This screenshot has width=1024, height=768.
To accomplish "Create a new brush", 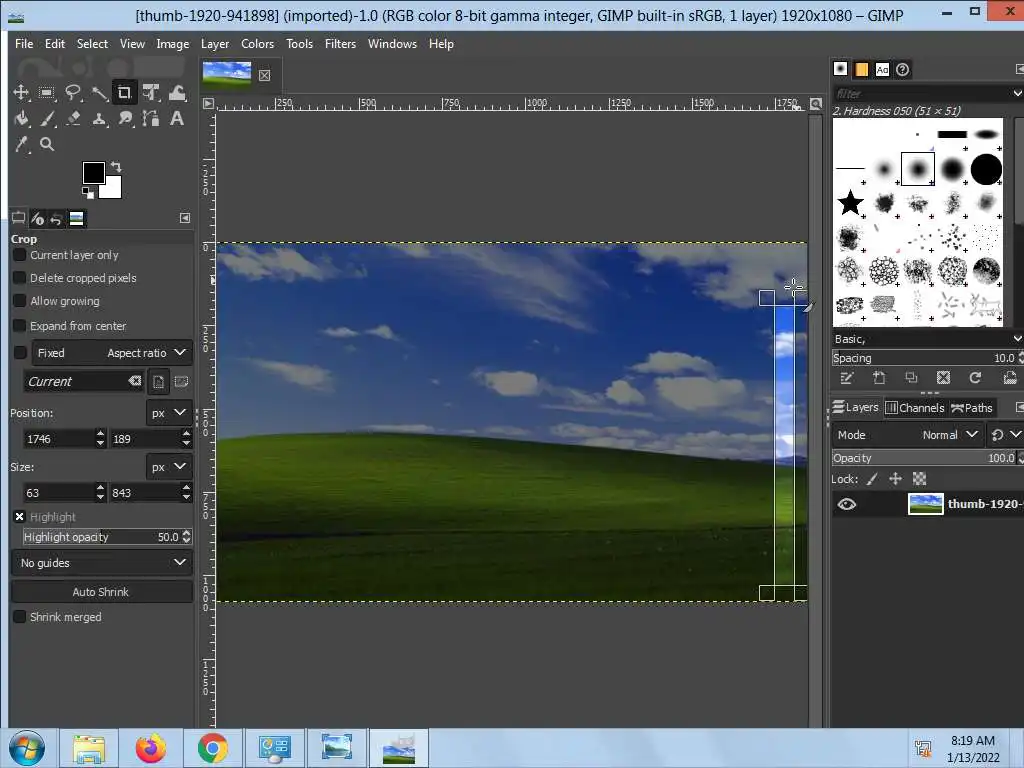I will pyautogui.click(x=879, y=377).
